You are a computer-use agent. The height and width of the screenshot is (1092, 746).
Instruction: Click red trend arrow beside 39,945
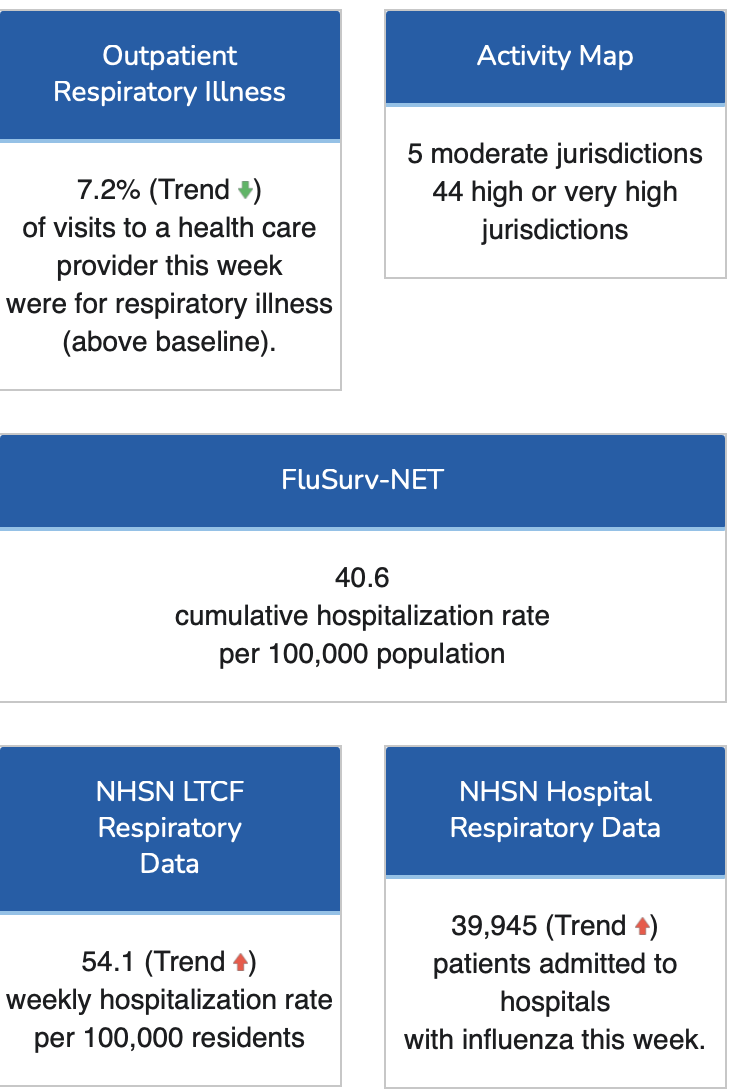pyautogui.click(x=643, y=926)
